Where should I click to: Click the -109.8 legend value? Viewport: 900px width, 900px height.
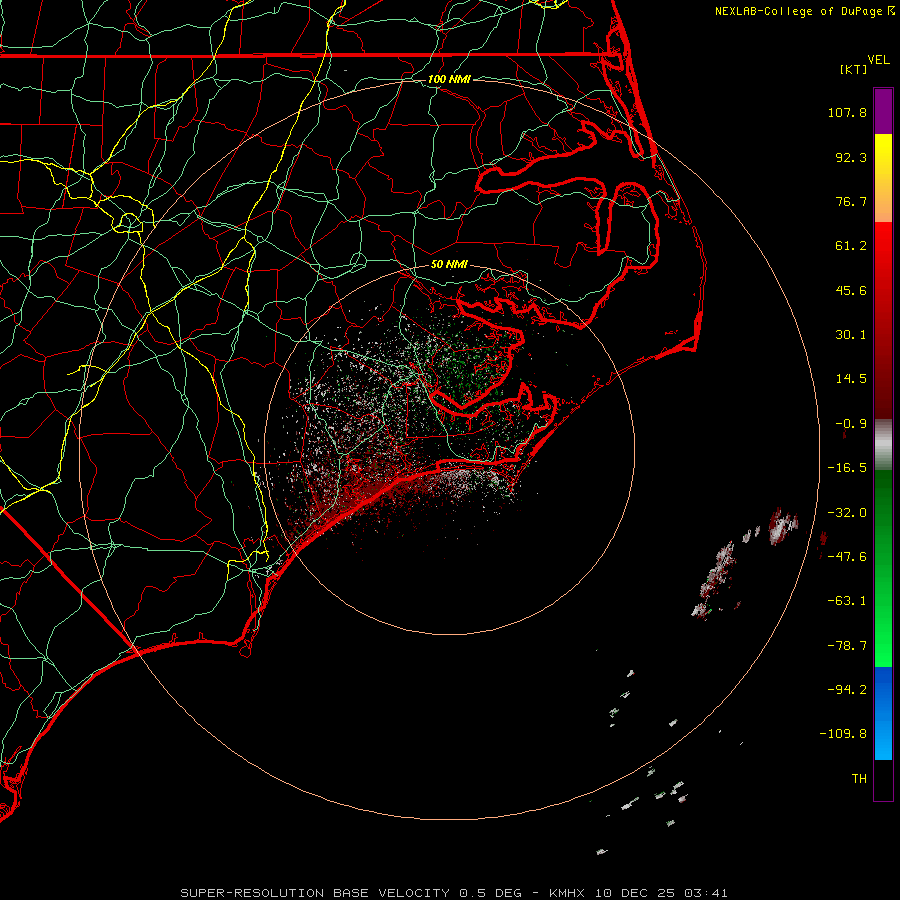click(x=844, y=734)
